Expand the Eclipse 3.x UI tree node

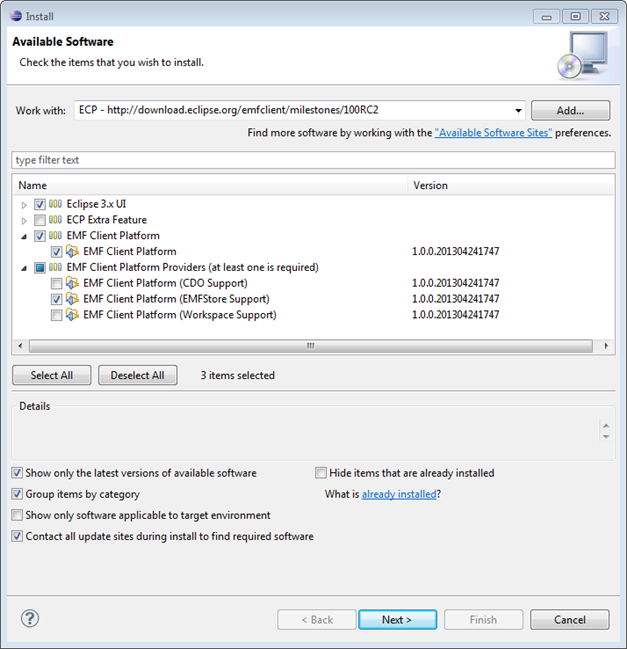tap(24, 204)
